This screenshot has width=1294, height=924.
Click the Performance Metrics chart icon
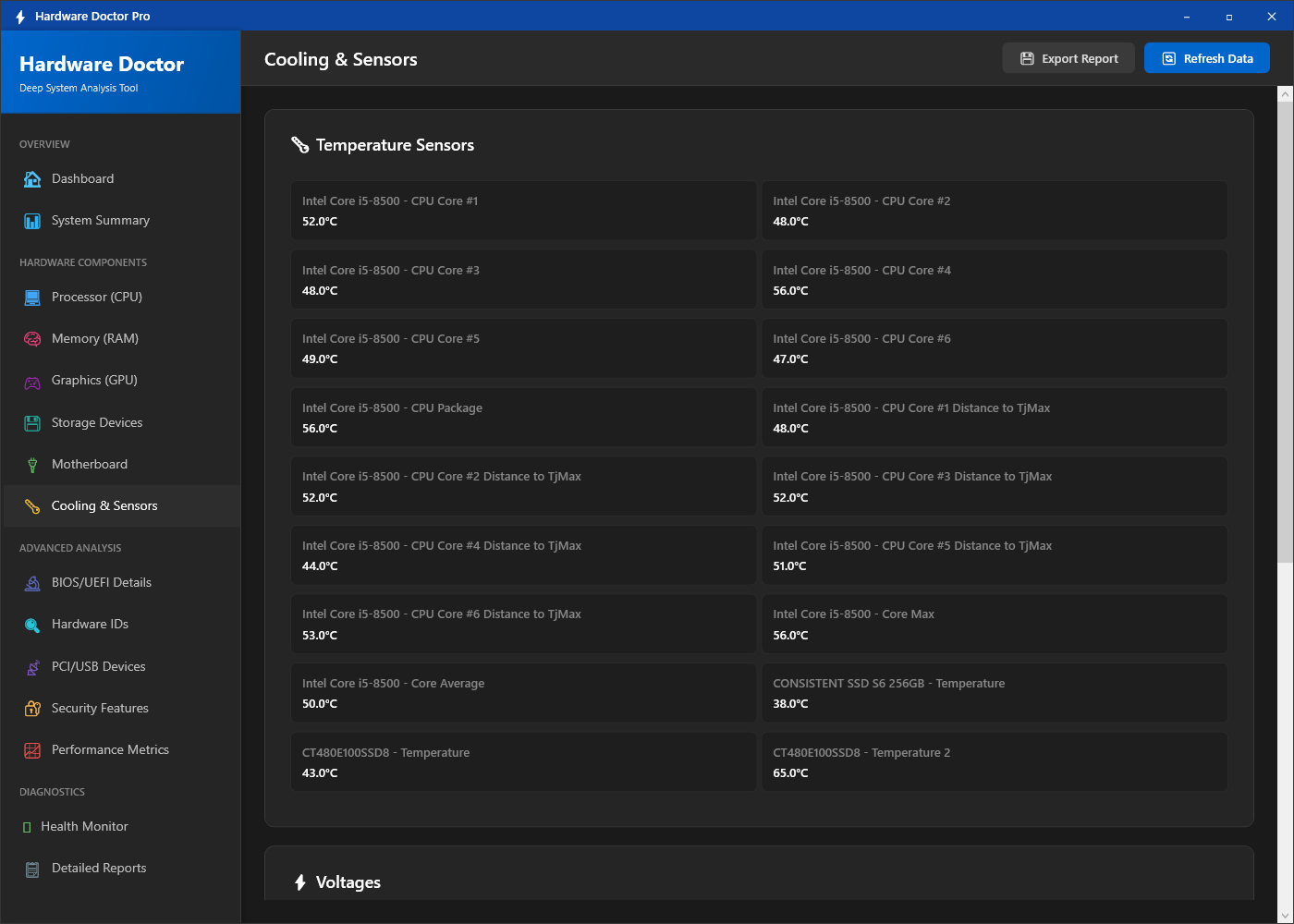pyautogui.click(x=32, y=750)
